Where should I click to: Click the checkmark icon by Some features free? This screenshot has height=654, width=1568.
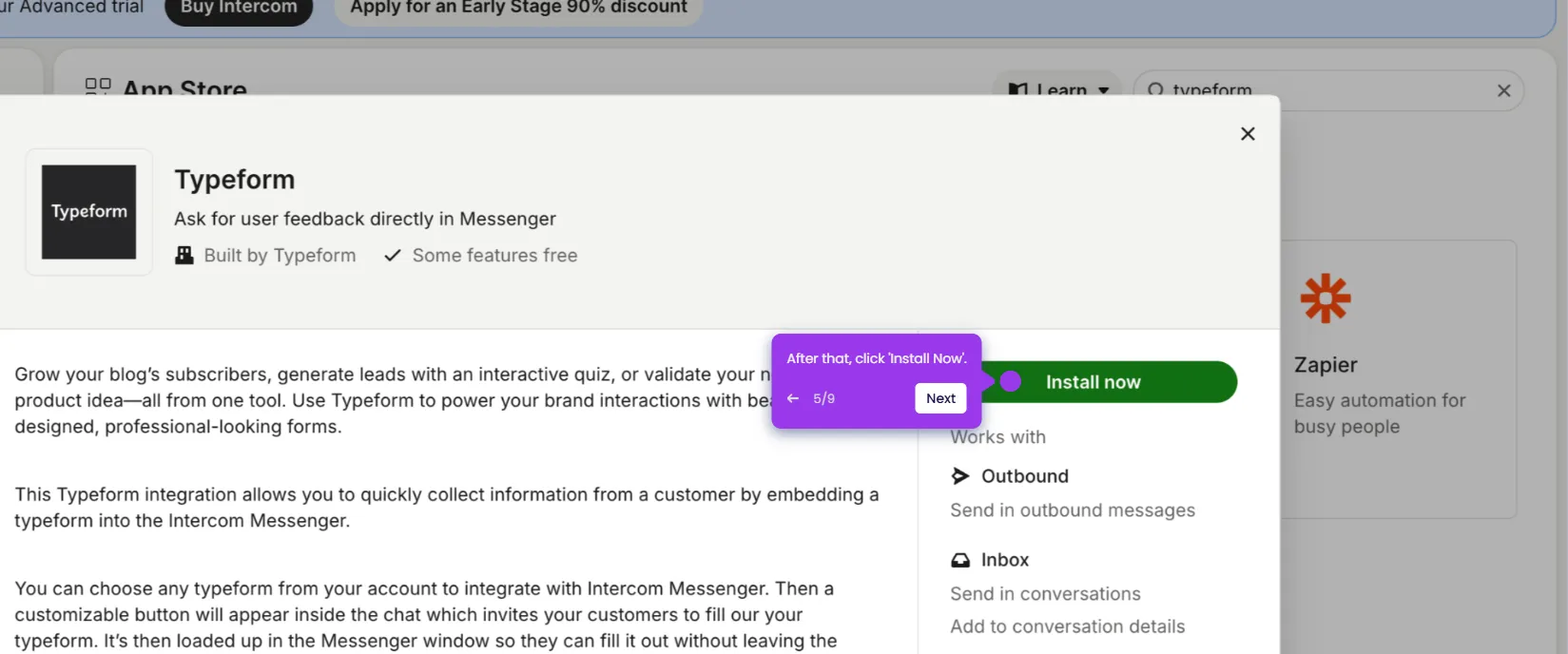(392, 256)
